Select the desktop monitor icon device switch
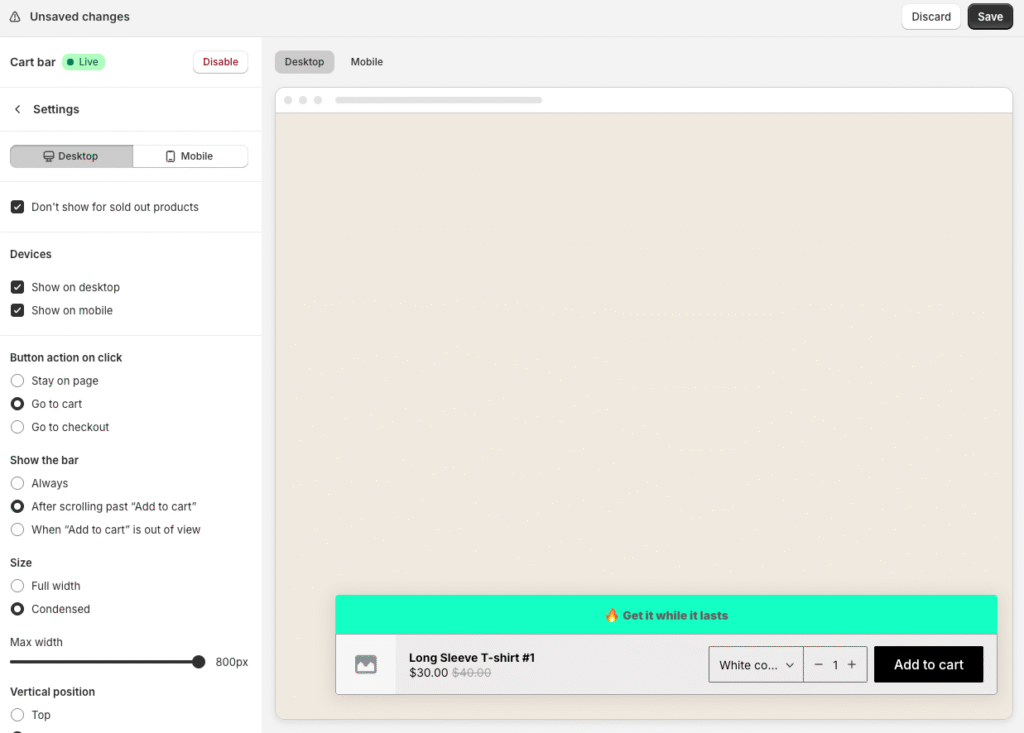The image size is (1024, 733). (x=48, y=156)
